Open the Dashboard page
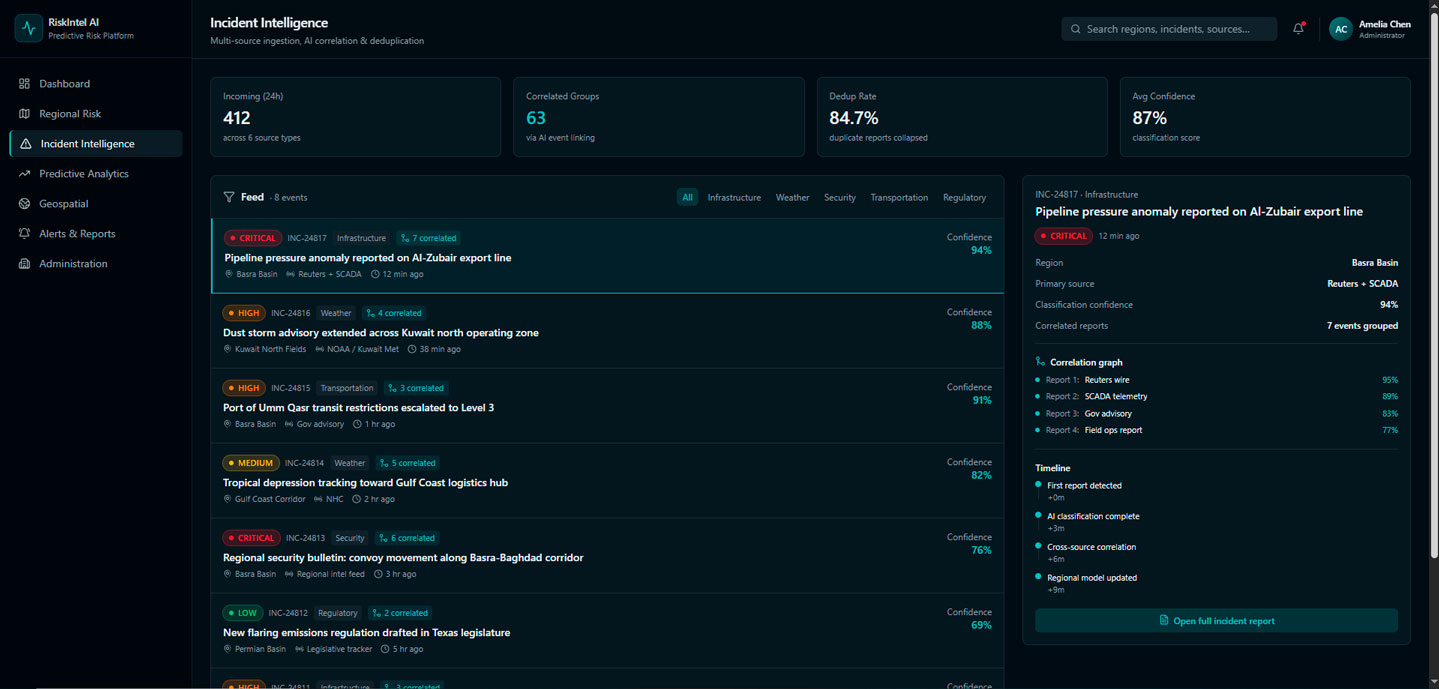The height and width of the screenshot is (689, 1439). [x=96, y=84]
